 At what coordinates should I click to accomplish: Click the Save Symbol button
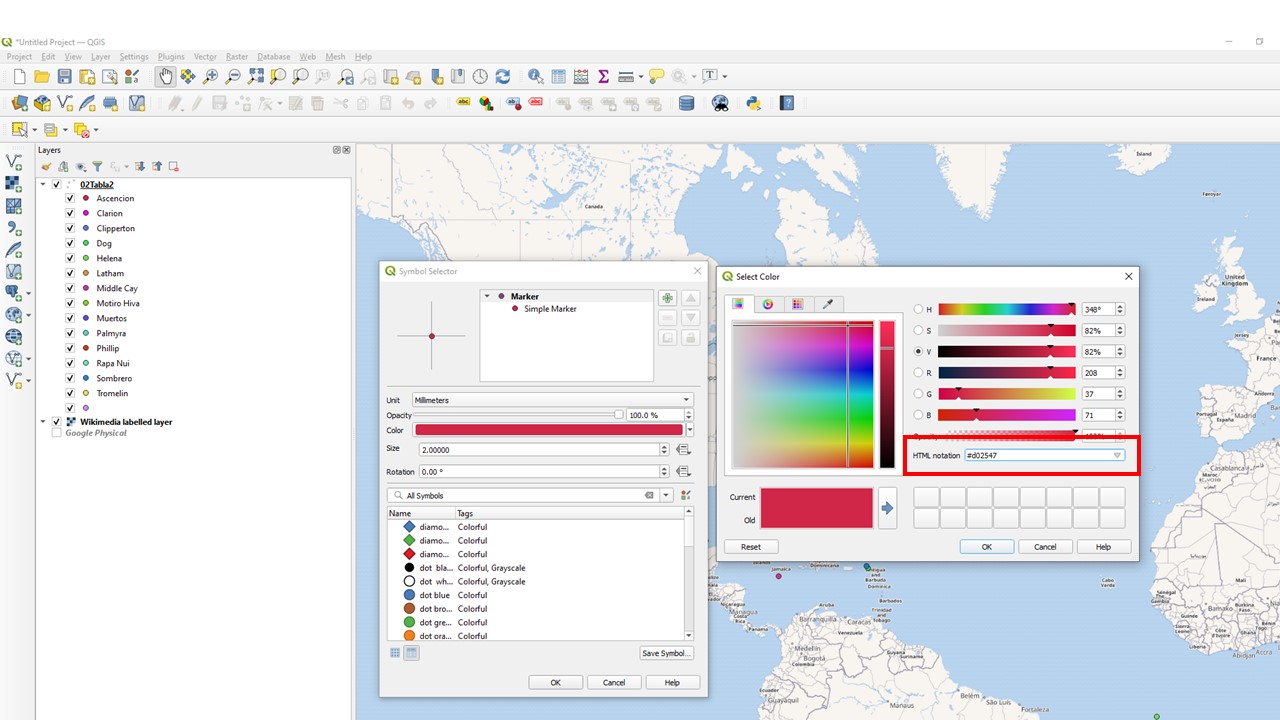tap(666, 653)
